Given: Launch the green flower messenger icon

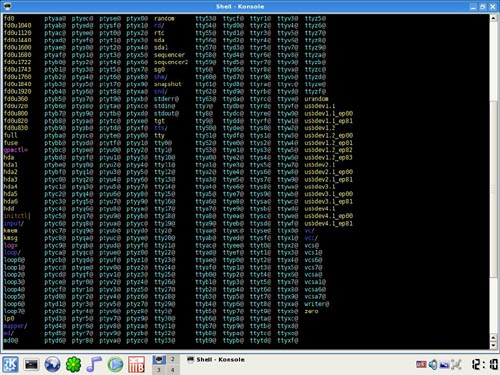Looking at the screenshot, I should (x=73, y=364).
